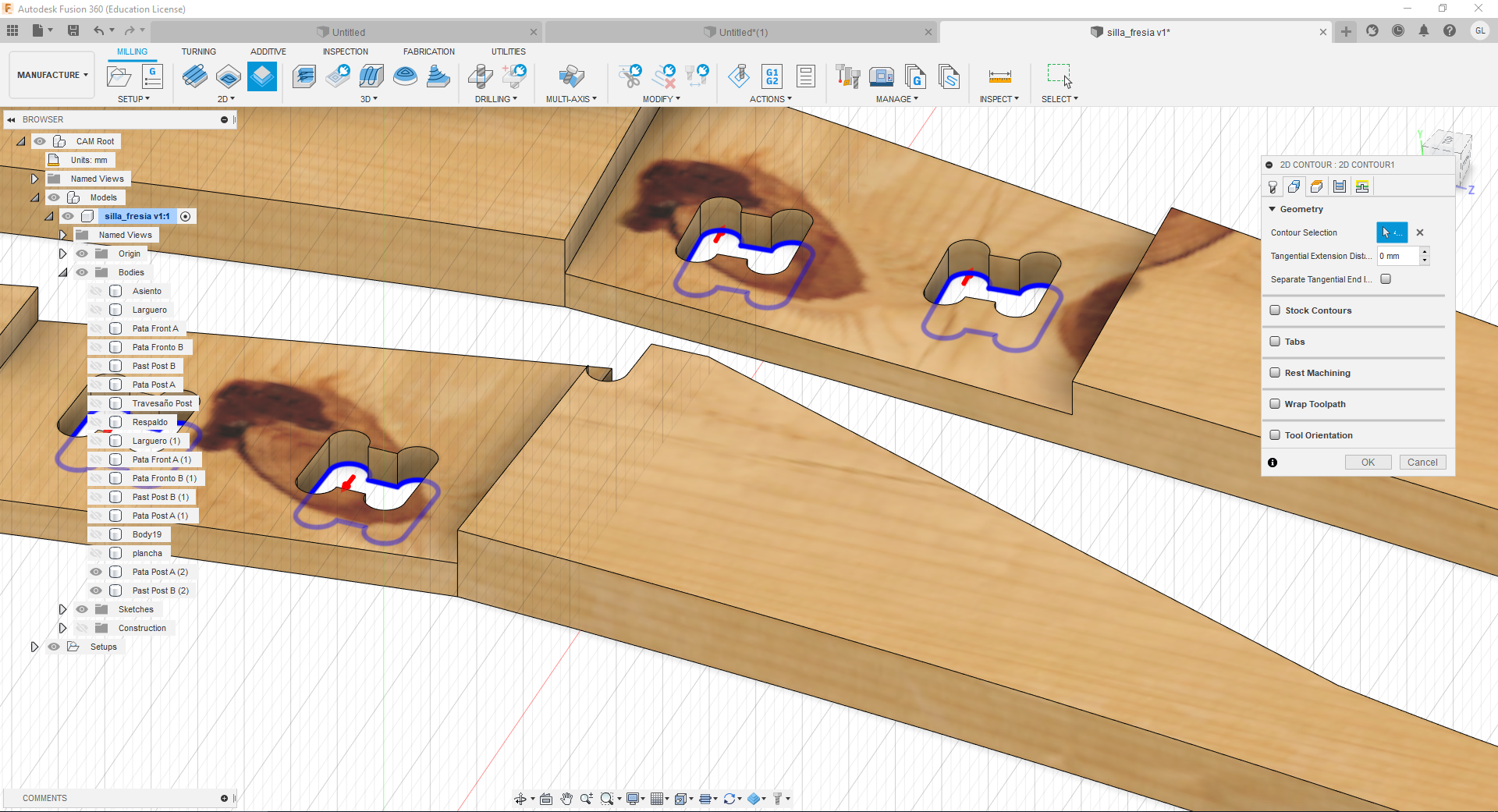Open the DRILLING dropdown menu
The height and width of the screenshot is (812, 1498).
pos(495,99)
